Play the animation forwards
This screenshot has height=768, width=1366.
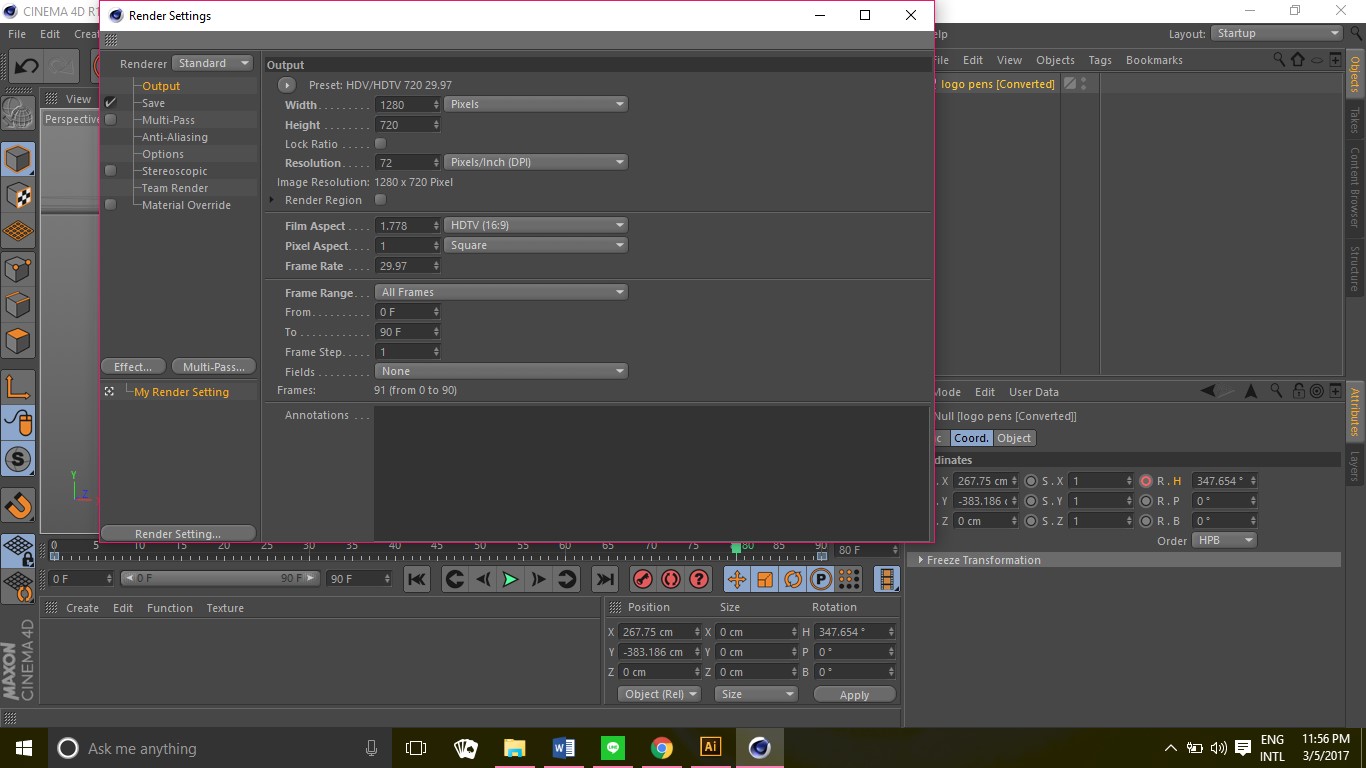511,579
